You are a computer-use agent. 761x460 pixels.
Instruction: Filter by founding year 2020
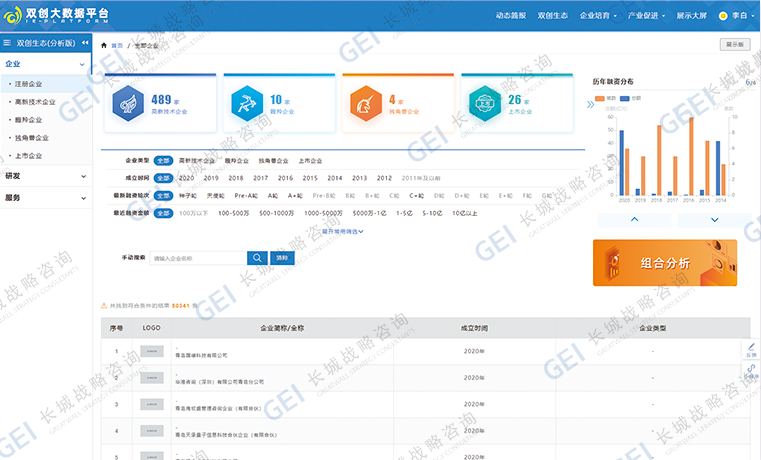tap(186, 178)
